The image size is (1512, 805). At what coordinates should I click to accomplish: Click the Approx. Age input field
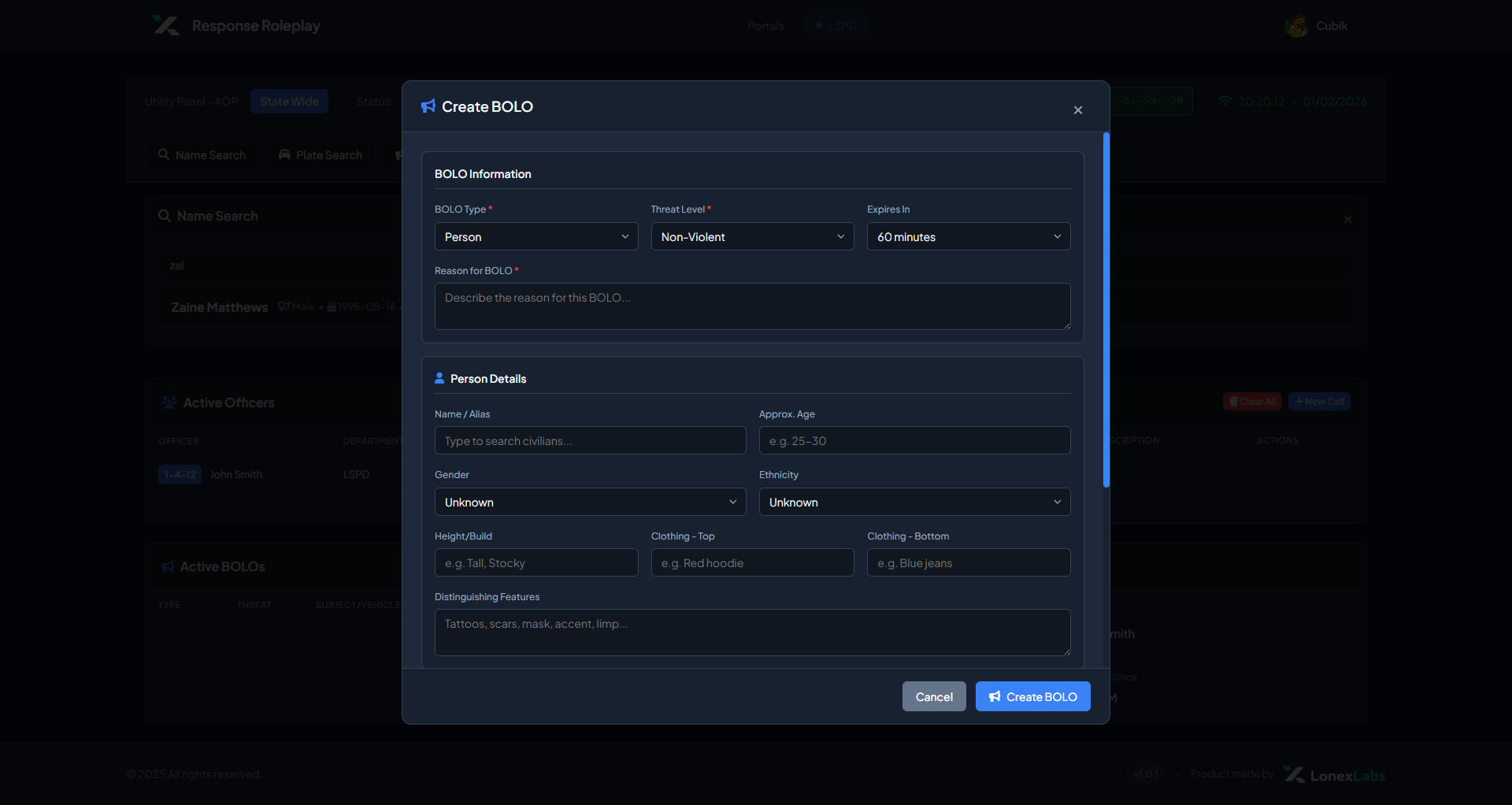(914, 440)
